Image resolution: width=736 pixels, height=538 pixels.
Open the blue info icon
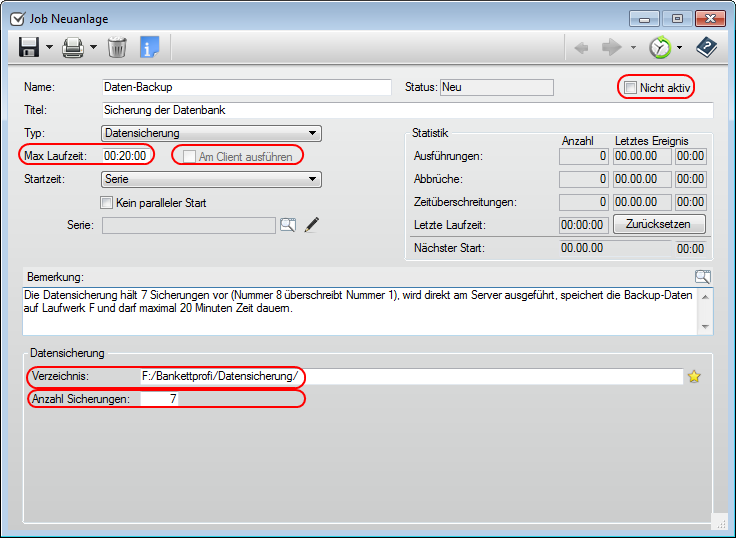tap(150, 47)
